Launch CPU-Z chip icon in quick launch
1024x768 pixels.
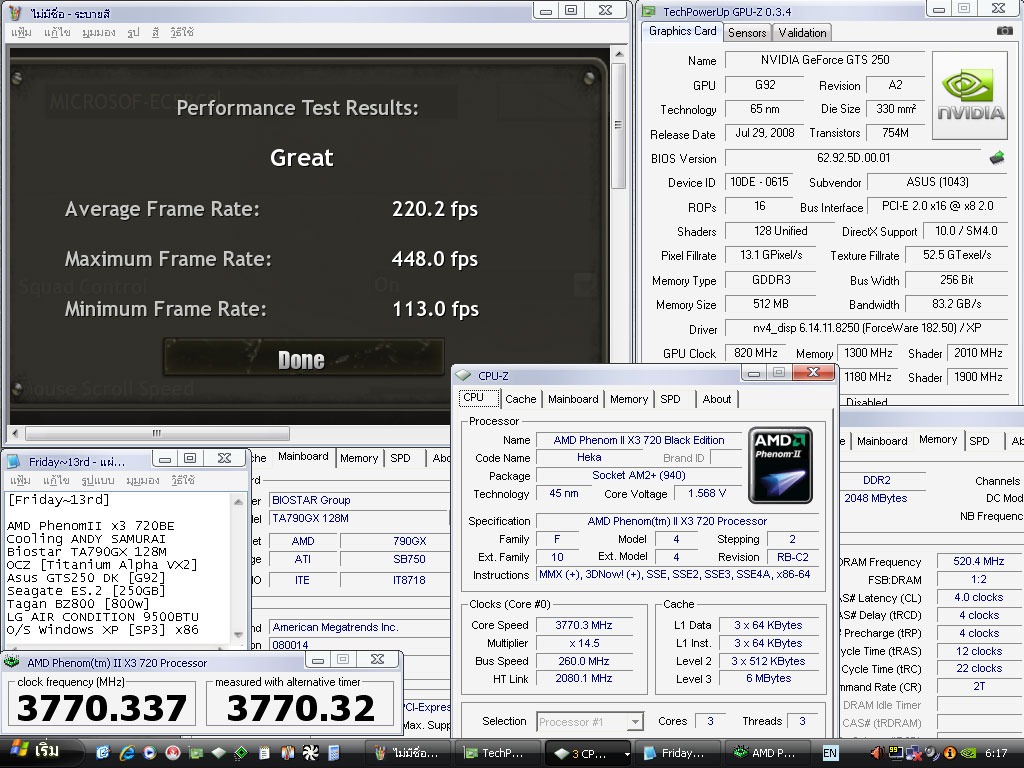(218, 753)
